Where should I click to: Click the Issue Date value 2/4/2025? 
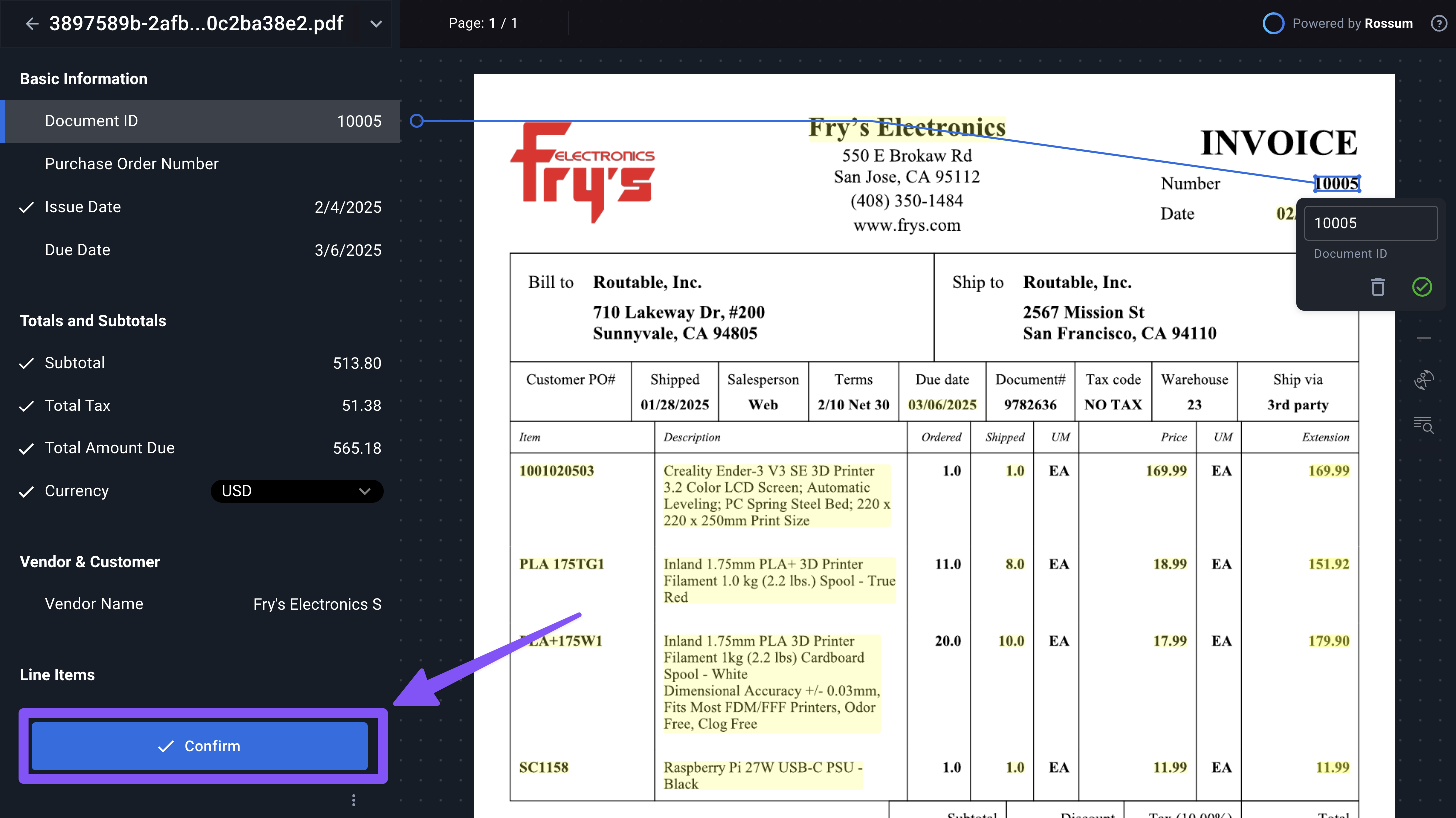pos(348,207)
